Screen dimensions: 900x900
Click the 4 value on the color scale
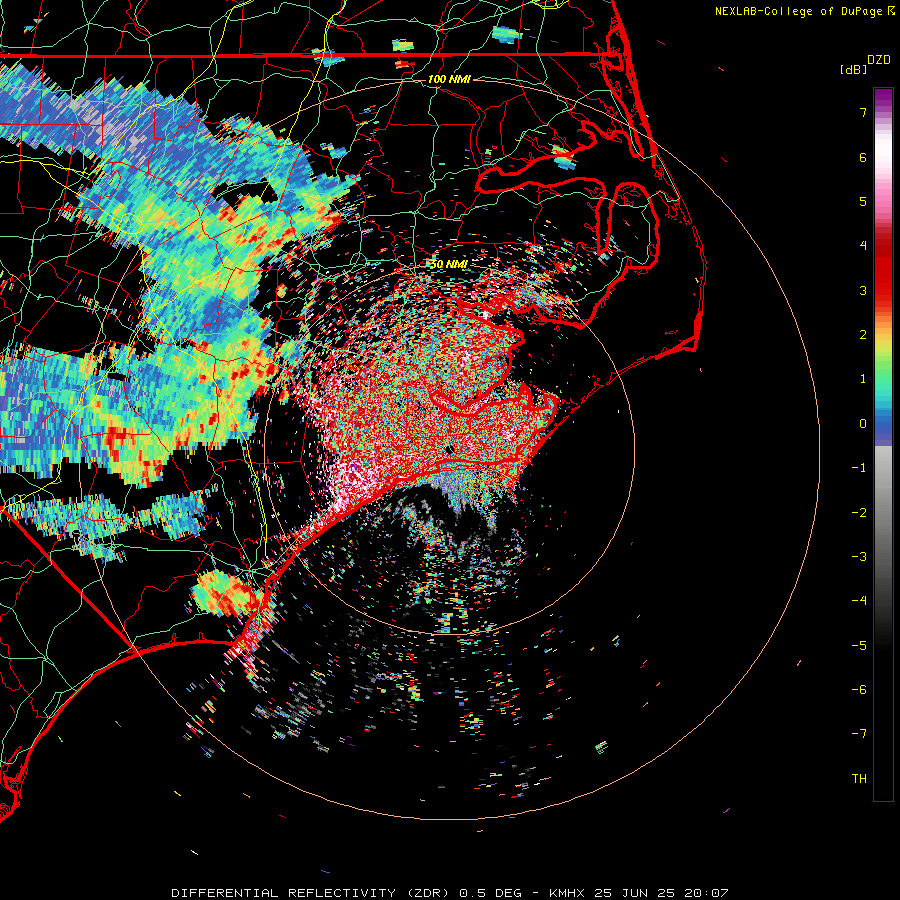[863, 246]
